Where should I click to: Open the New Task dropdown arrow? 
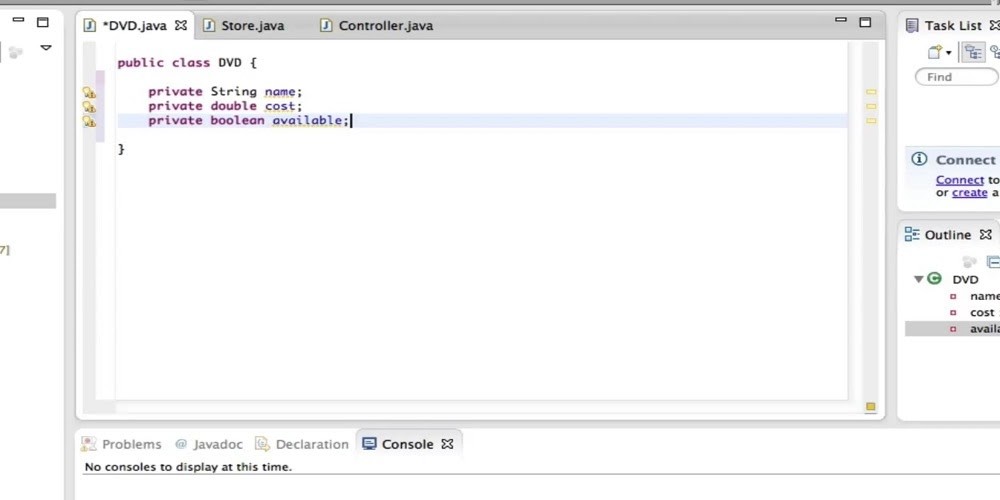click(x=949, y=53)
